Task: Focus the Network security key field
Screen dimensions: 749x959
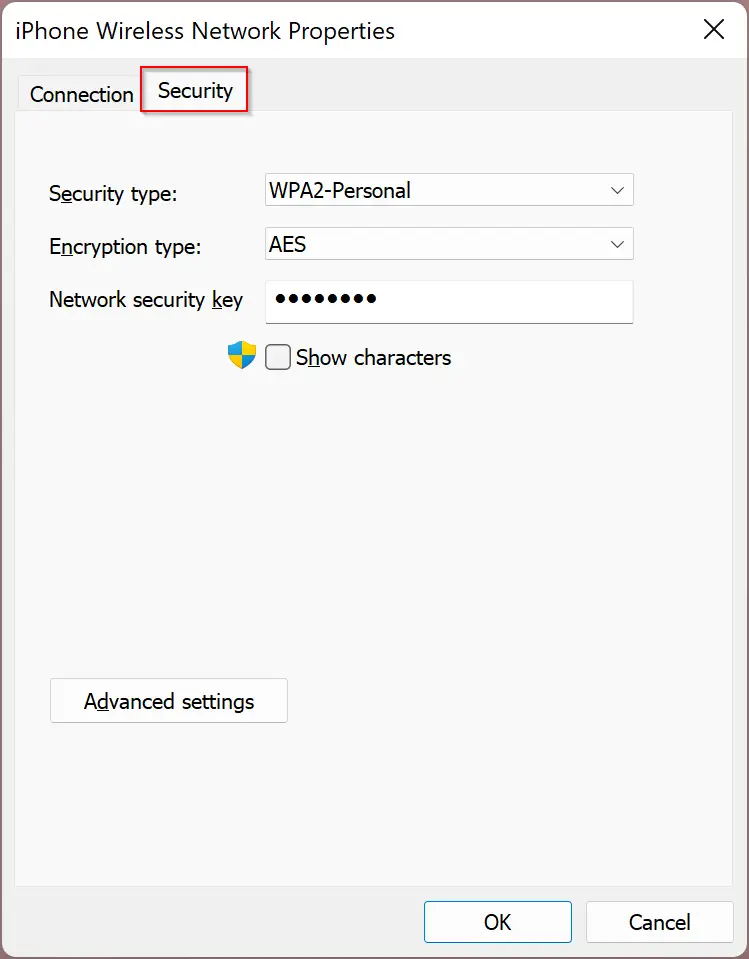Action: (x=449, y=302)
